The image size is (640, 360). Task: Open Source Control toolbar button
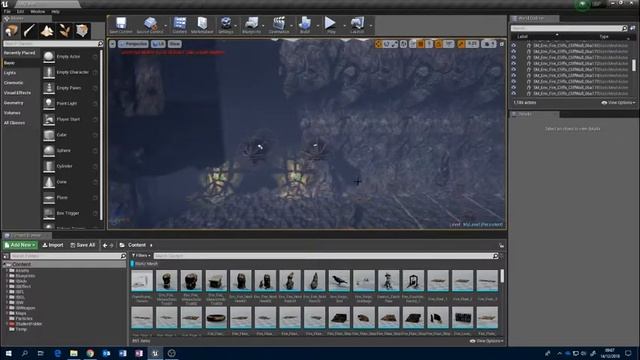[x=150, y=25]
